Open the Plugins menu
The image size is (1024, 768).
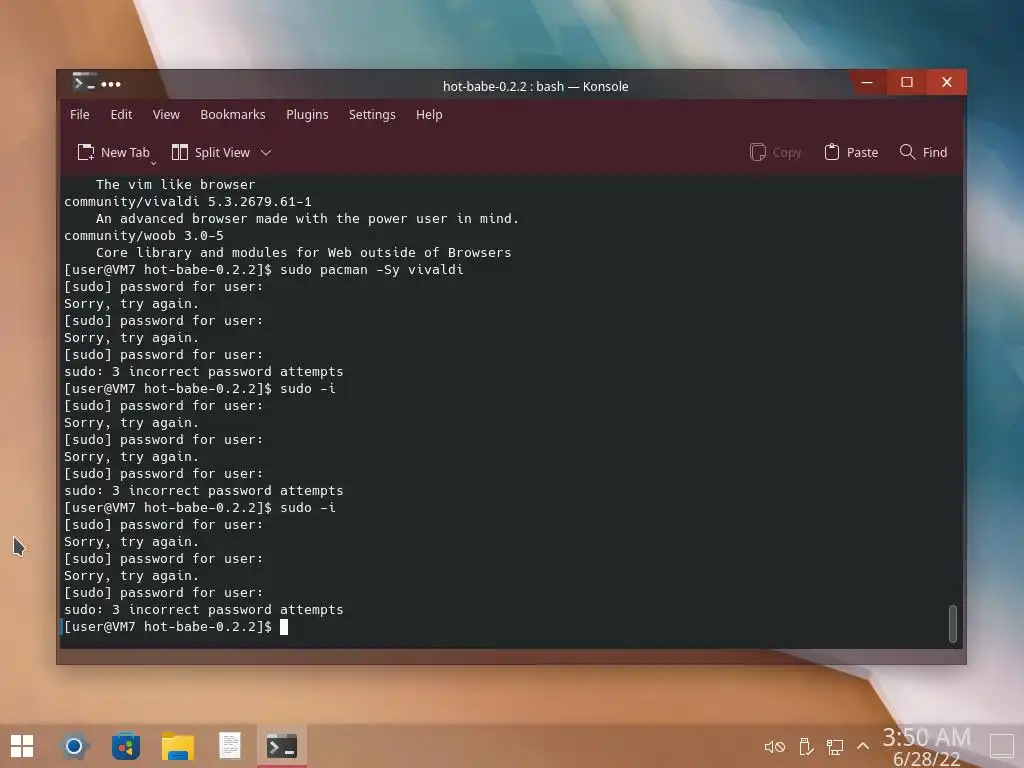(307, 114)
